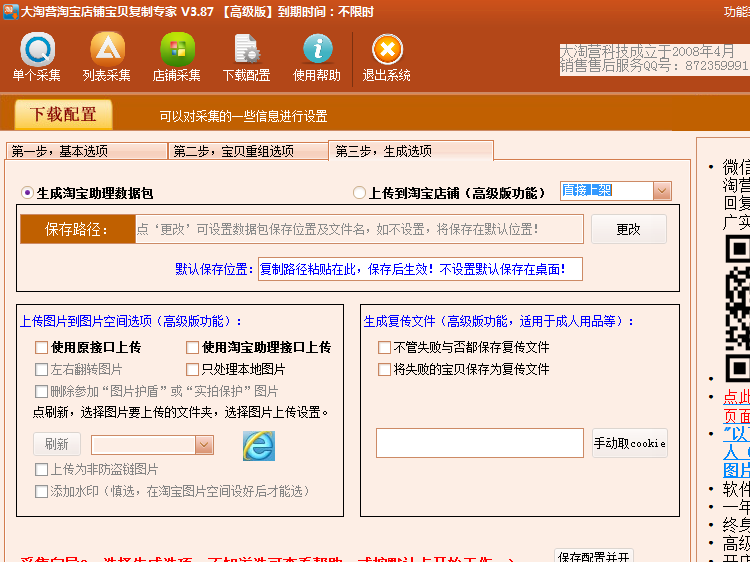Click the 刷新 button
Screen dimensions: 750x562
click(x=57, y=444)
